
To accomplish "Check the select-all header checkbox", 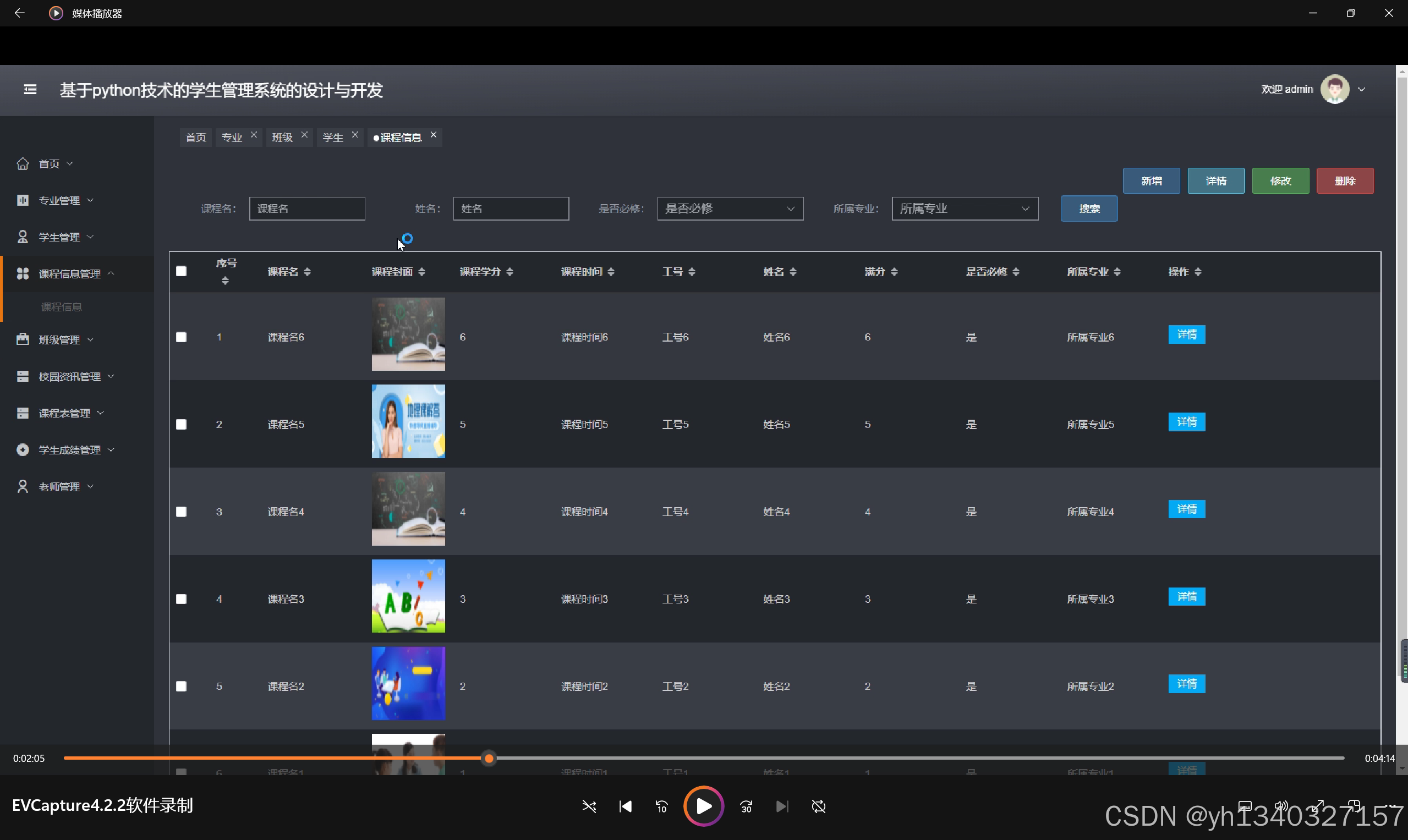I will 181,271.
